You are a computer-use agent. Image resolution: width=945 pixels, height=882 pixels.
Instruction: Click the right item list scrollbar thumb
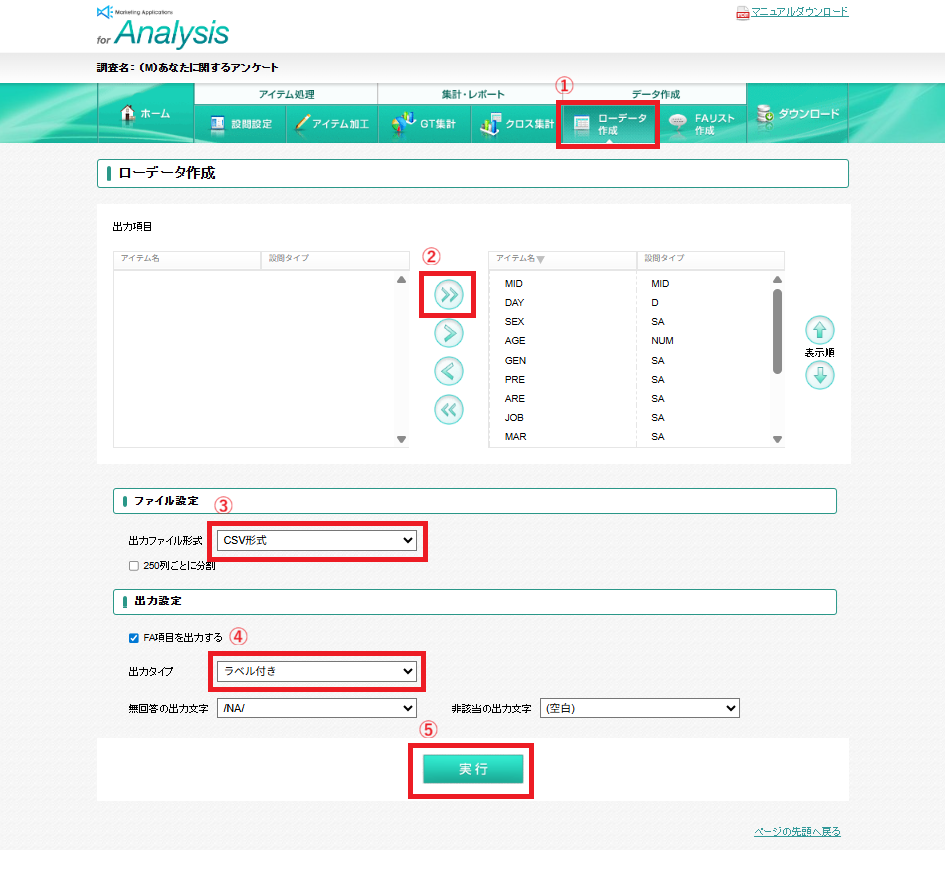coord(777,331)
